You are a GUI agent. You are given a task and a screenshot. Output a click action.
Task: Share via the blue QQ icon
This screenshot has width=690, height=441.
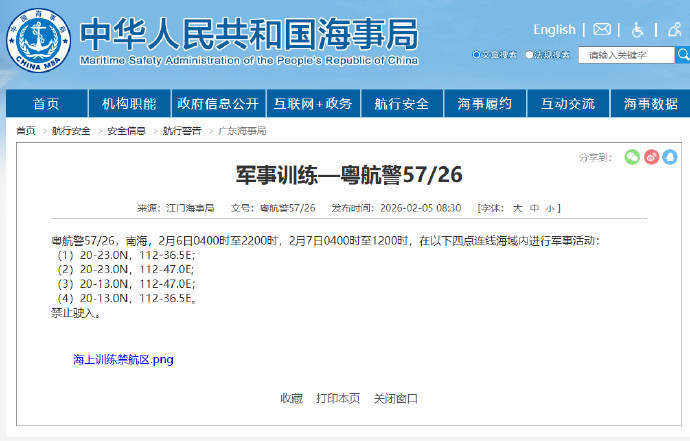(670, 157)
